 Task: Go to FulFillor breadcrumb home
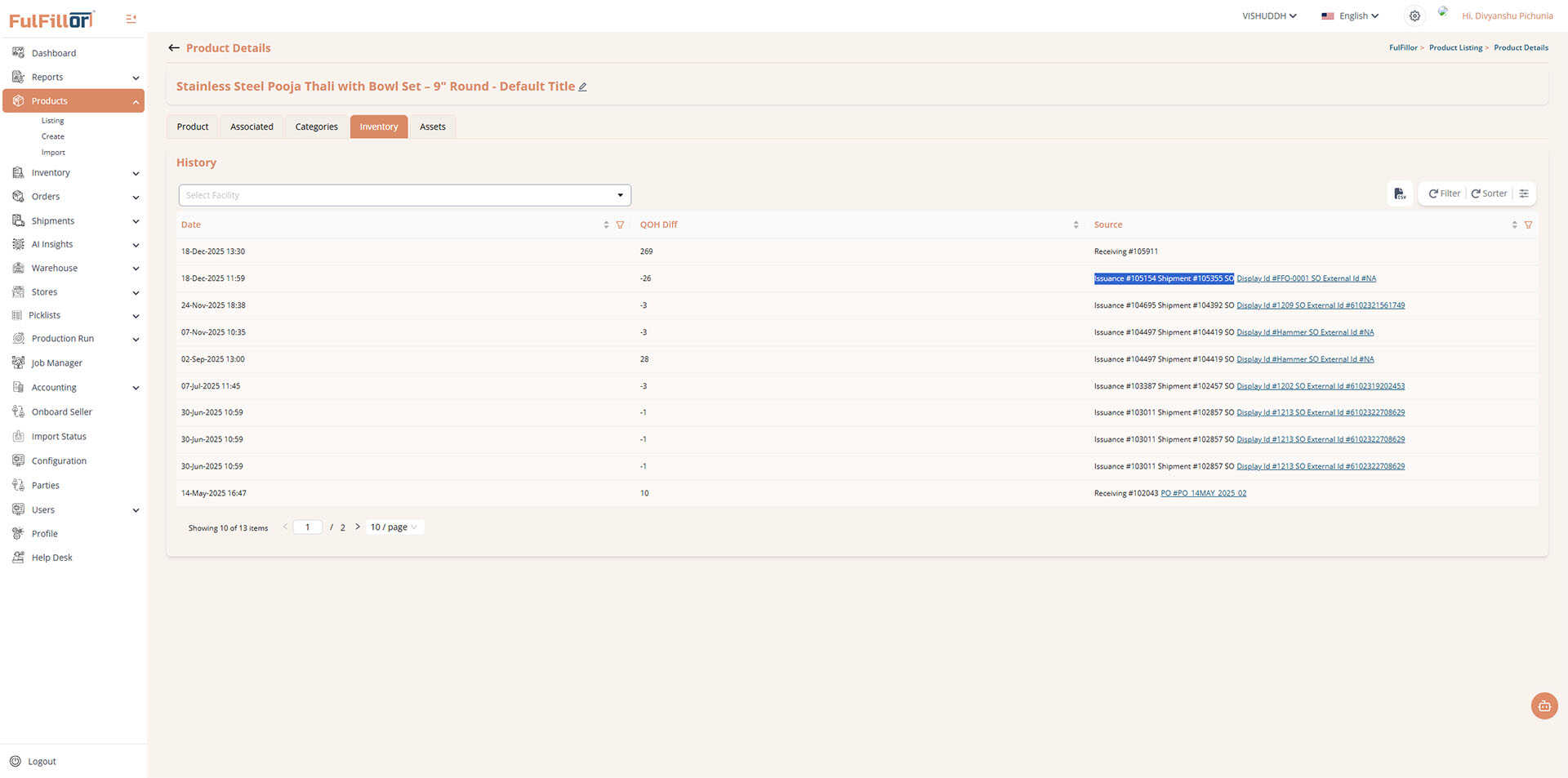pyautogui.click(x=1403, y=47)
